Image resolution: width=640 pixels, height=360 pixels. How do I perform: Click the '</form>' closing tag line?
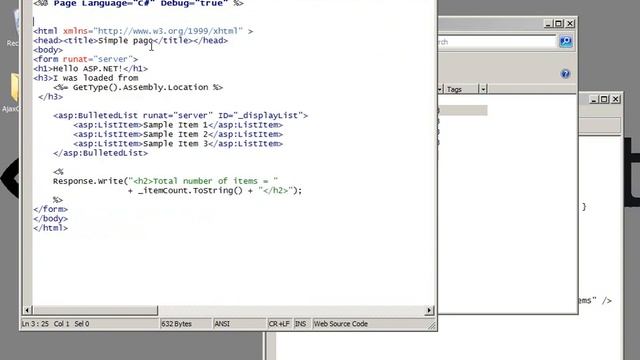(51, 209)
